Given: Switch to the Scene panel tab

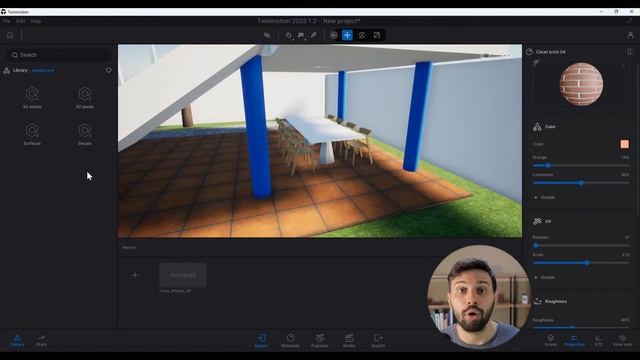Looking at the screenshot, I should 551,340.
